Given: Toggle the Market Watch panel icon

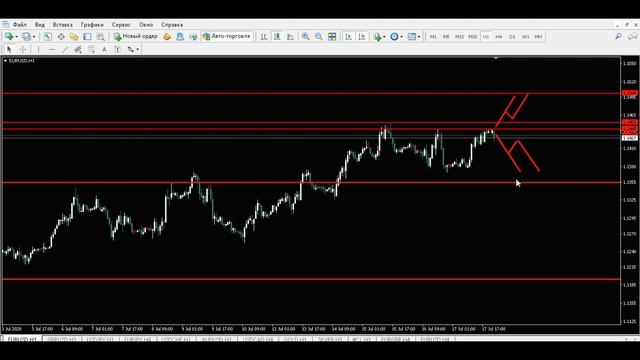Looking at the screenshot, I should 48,37.
